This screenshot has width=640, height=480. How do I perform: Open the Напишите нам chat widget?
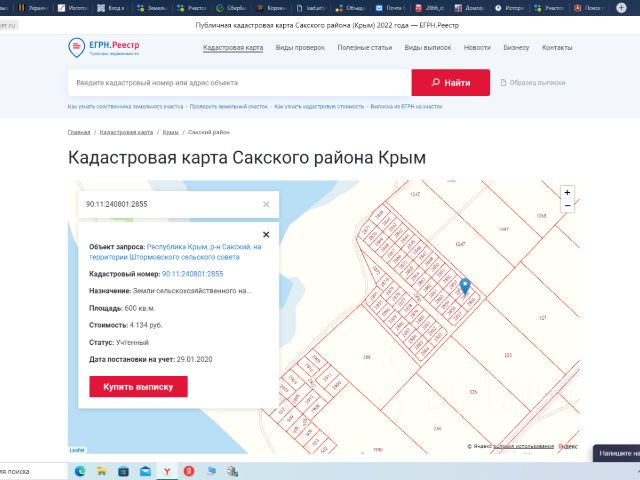pos(616,453)
